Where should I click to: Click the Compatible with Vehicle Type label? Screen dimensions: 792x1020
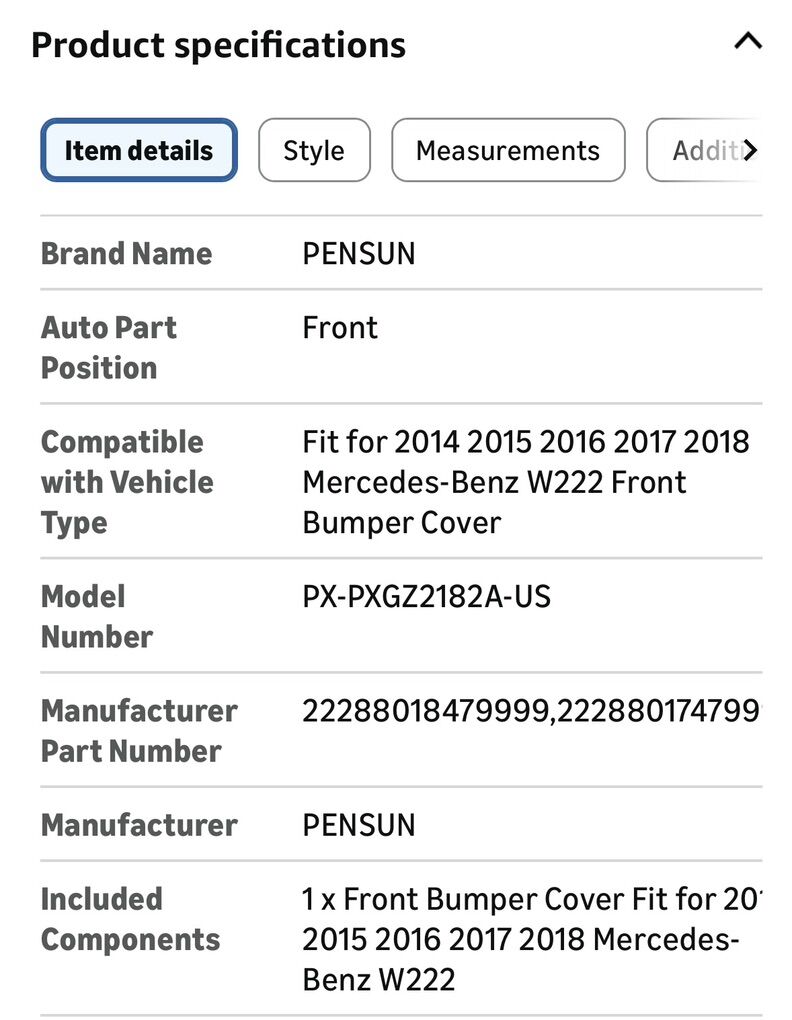point(126,482)
